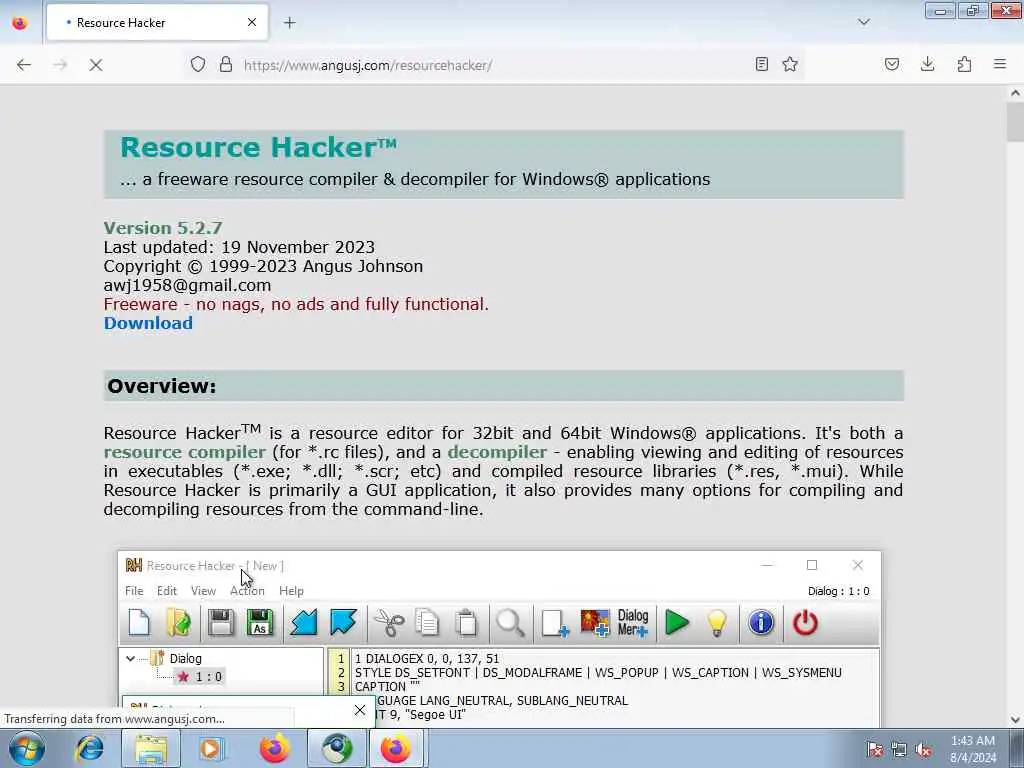The height and width of the screenshot is (768, 1024).
Task: Click the down-left blue arrow toolbar icon
Action: [x=304, y=622]
